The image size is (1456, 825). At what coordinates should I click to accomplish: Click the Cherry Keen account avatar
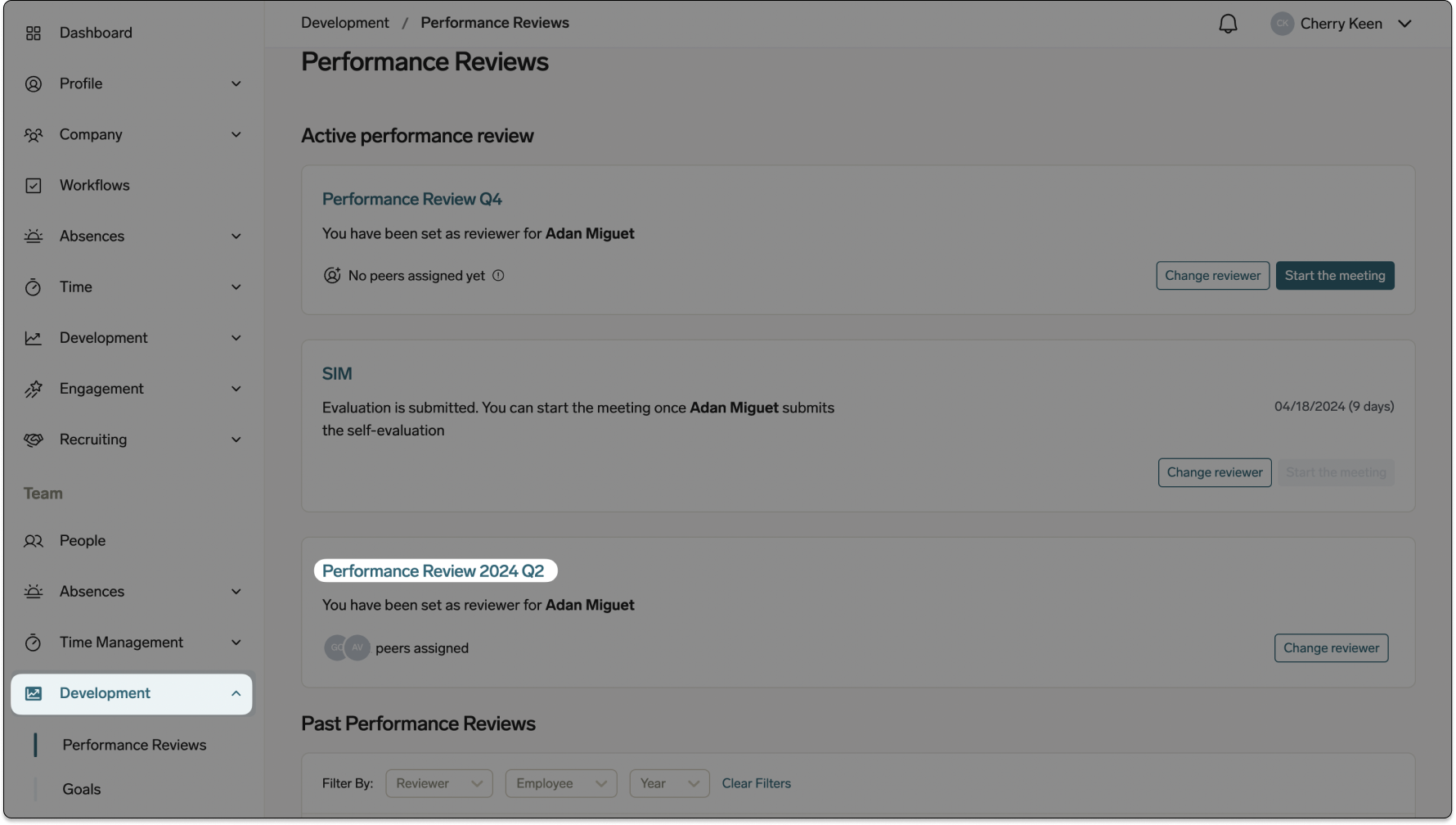pos(1281,23)
